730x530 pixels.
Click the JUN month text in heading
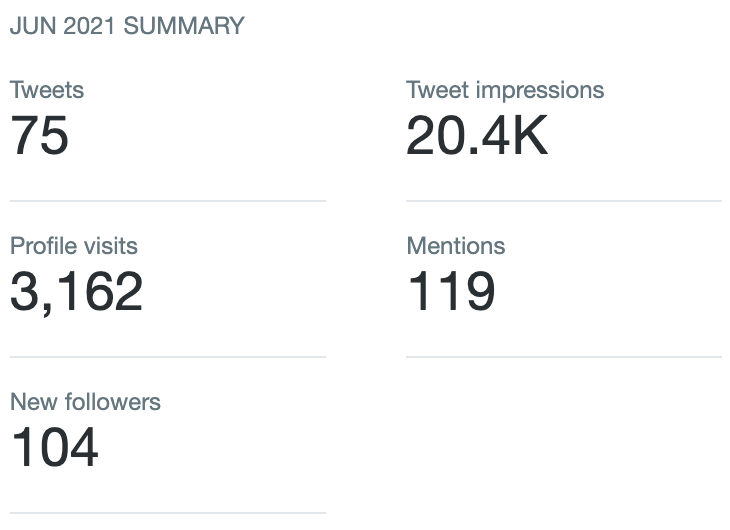[x=33, y=26]
